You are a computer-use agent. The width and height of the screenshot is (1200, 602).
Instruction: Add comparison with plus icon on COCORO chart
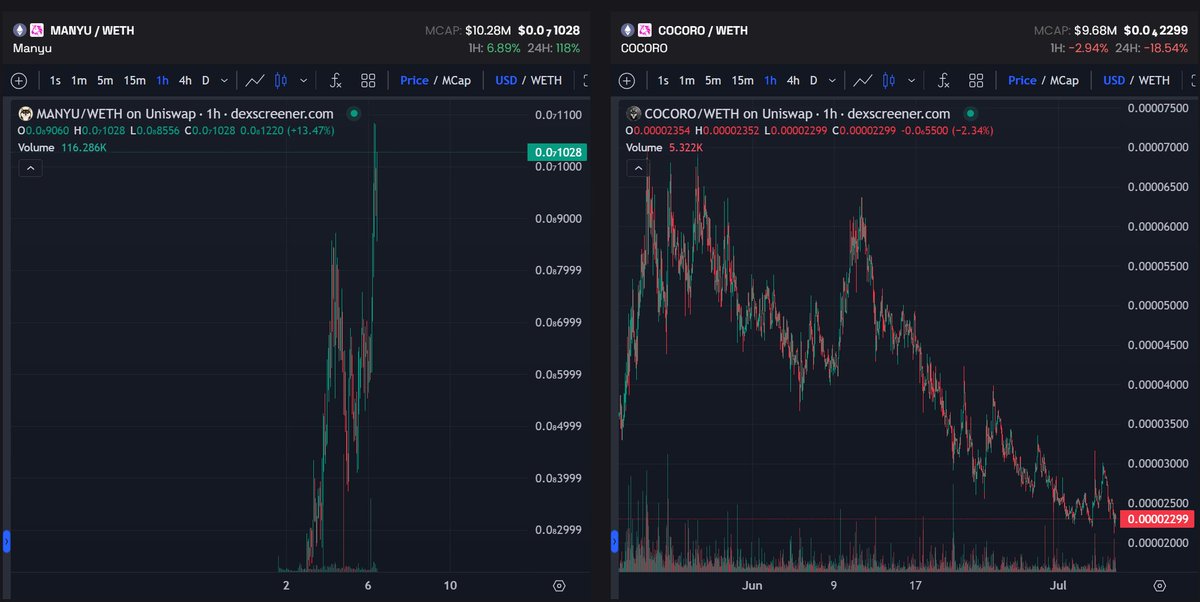coord(627,80)
